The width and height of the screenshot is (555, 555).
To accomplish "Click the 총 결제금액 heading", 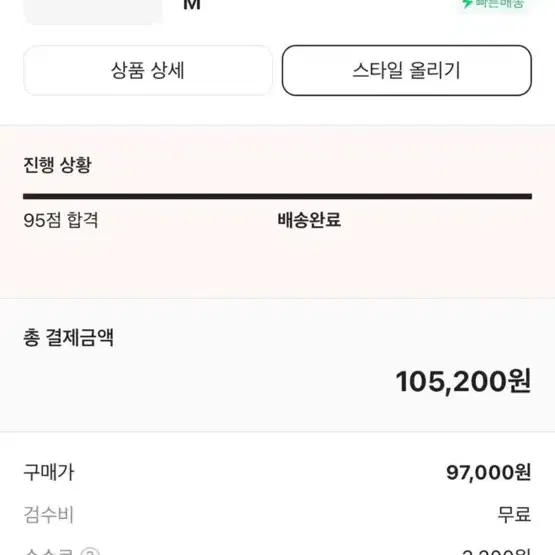I will coord(69,337).
